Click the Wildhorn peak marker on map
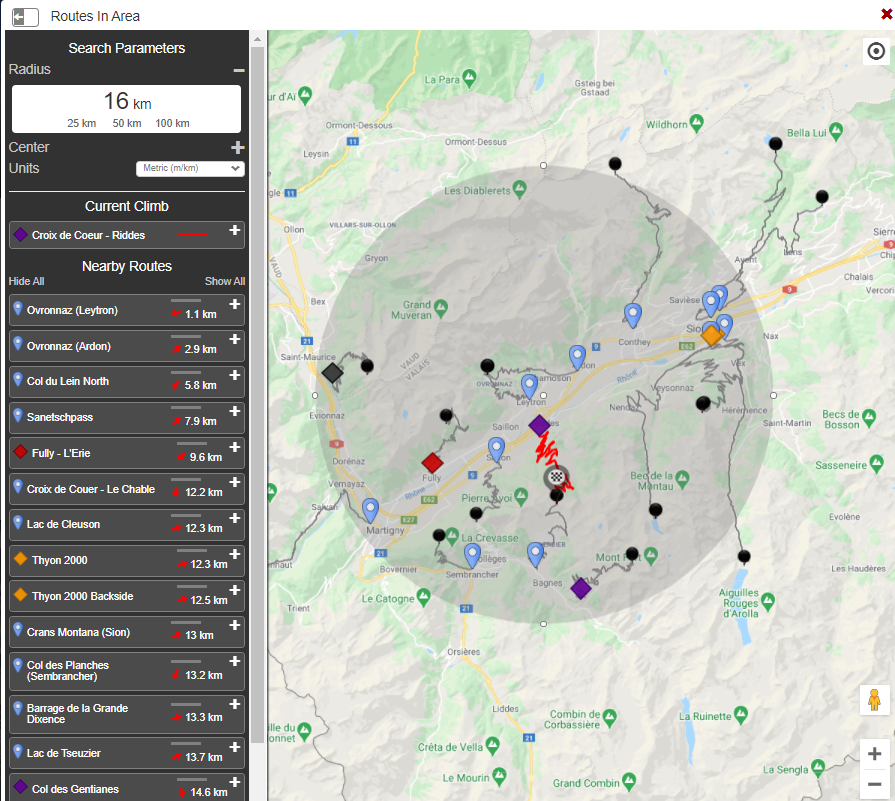 pos(696,122)
